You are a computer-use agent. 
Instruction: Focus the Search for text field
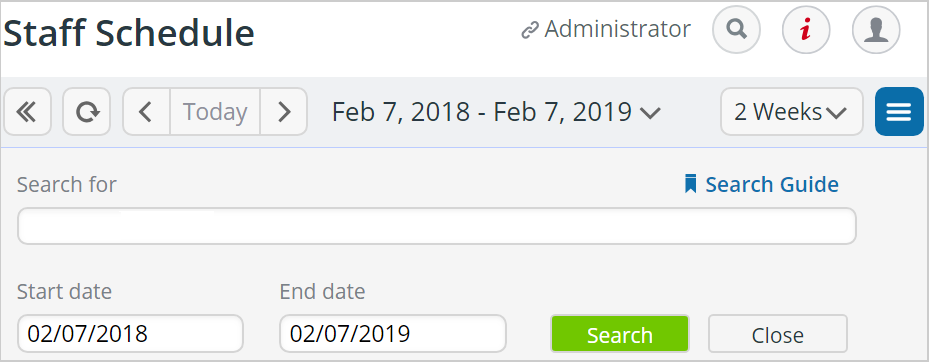point(437,226)
